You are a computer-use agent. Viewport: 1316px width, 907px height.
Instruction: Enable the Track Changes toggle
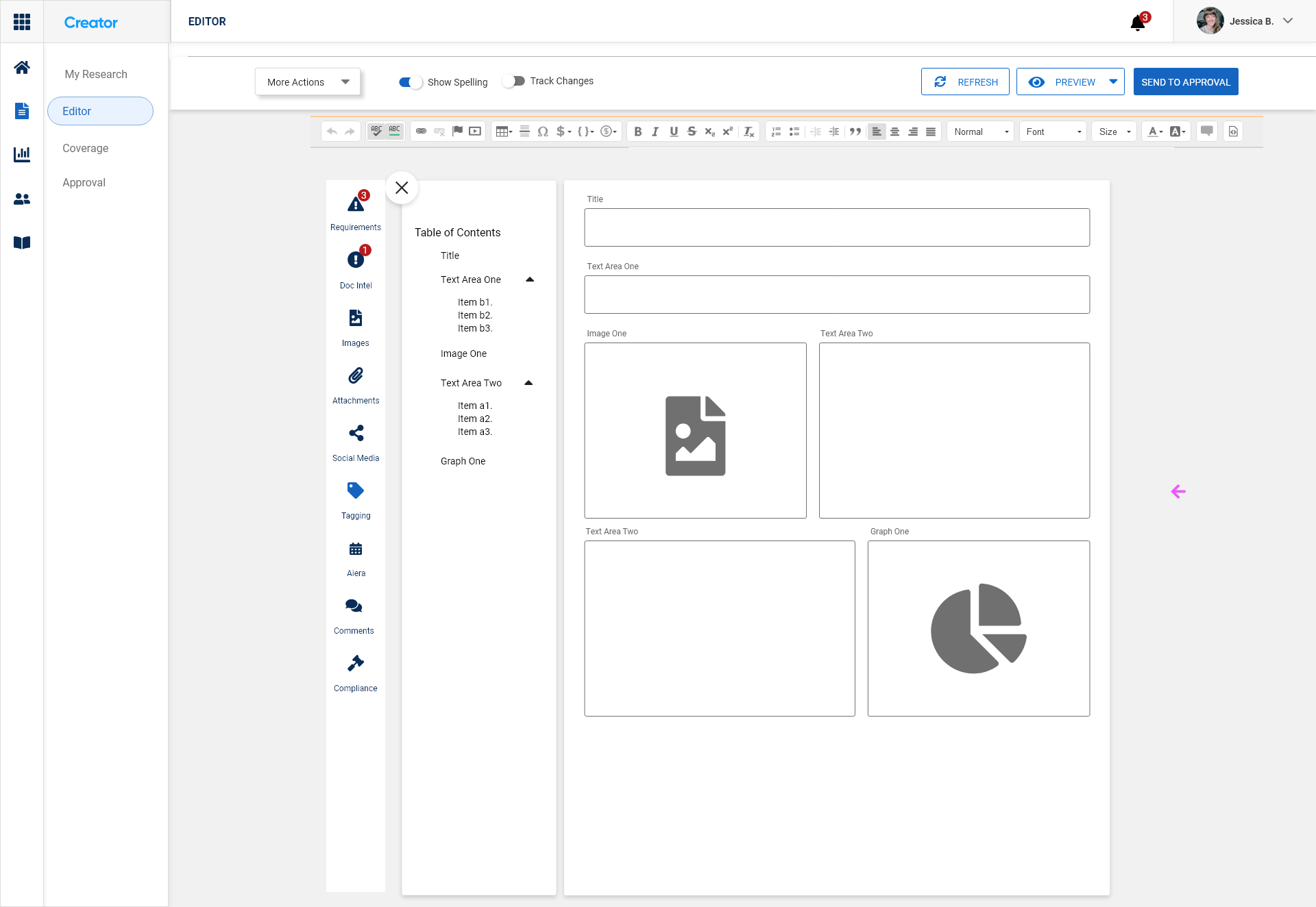(x=513, y=81)
